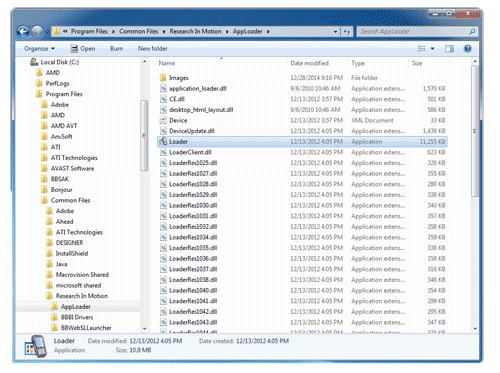
Task: Select desktop_html_layout.dll icon
Action: [163, 110]
